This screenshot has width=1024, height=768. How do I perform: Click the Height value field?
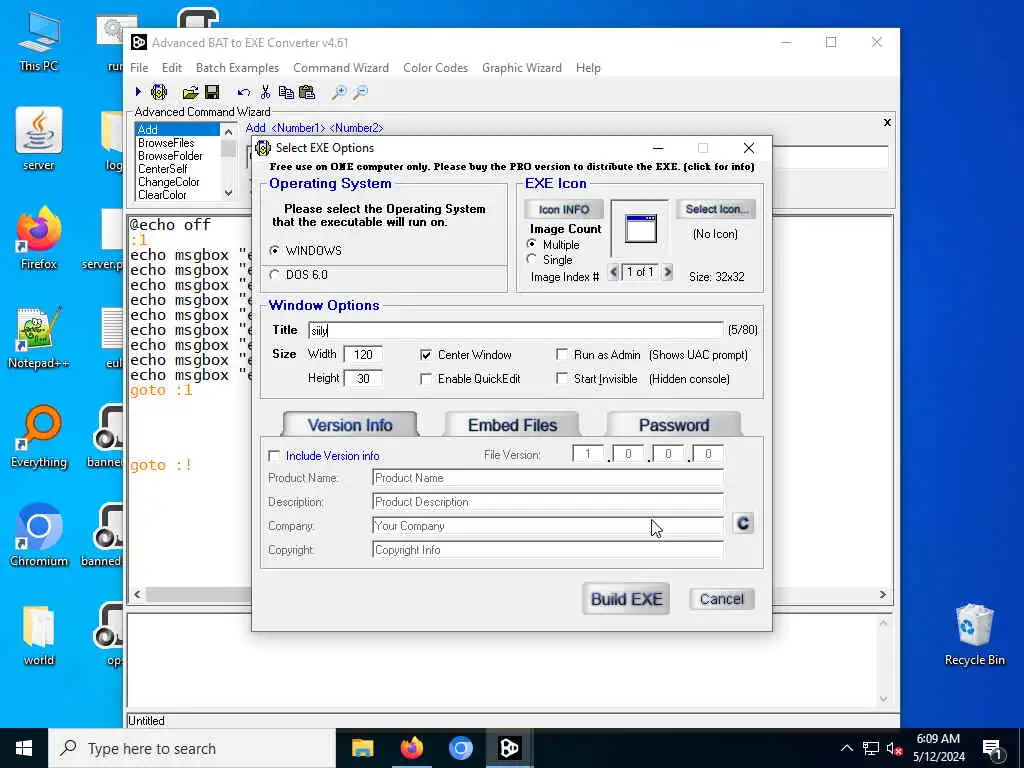pos(363,379)
